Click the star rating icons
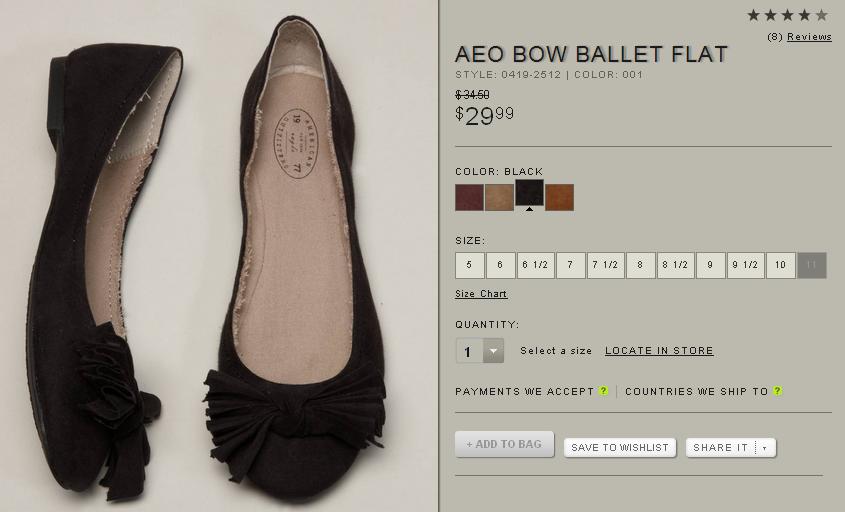Viewport: 845px width, 512px height. click(x=787, y=15)
